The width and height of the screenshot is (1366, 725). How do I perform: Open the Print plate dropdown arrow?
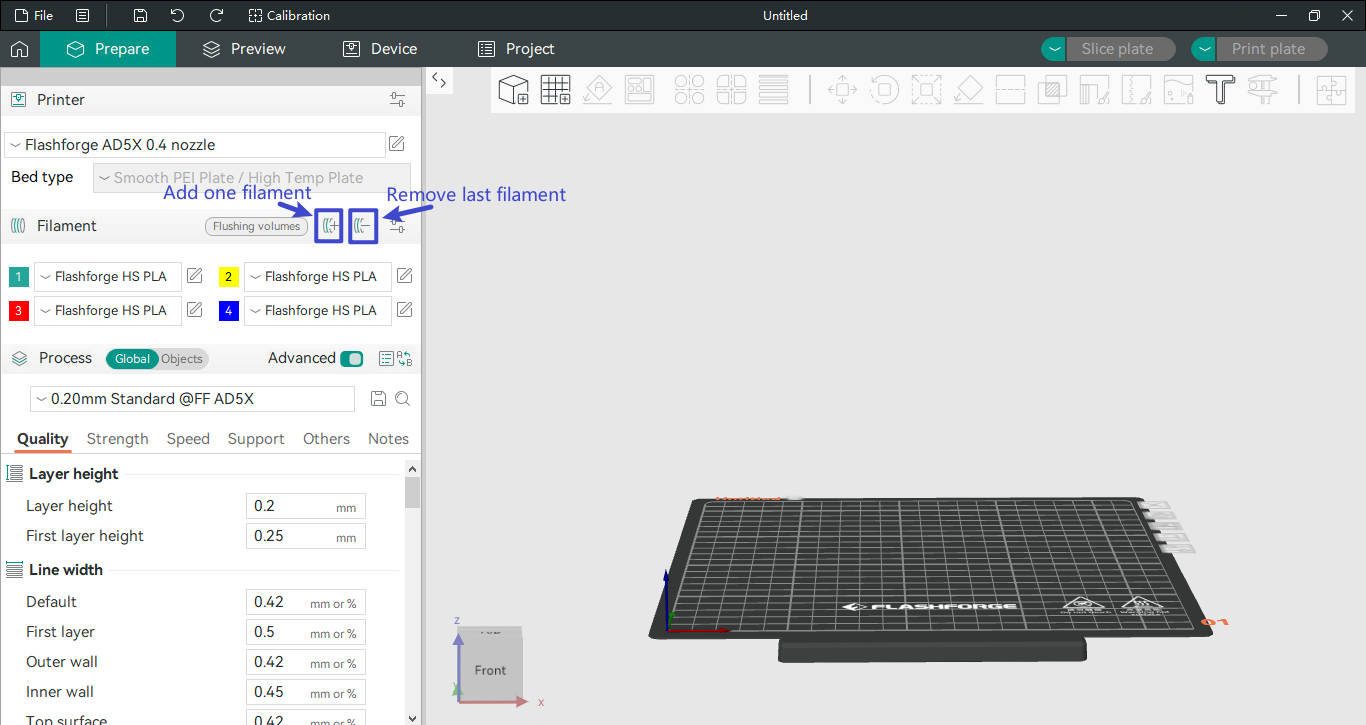click(1204, 49)
